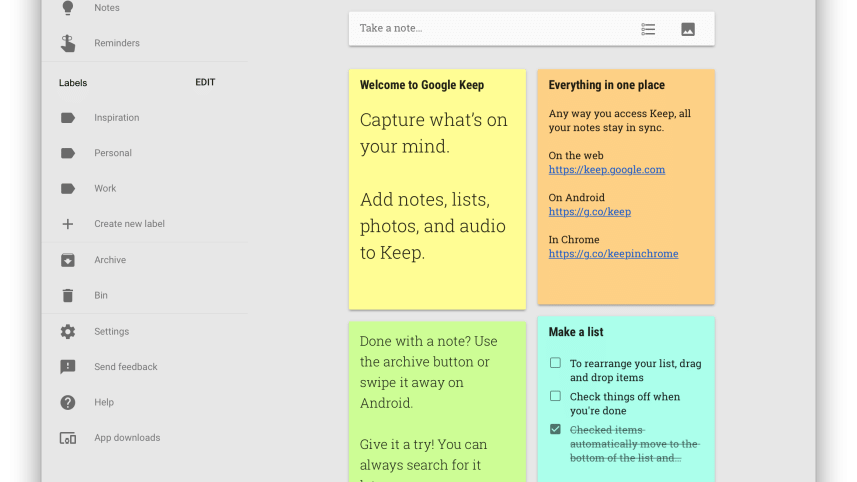Click 'Add notes, lists, photos' paragraph

(432, 226)
